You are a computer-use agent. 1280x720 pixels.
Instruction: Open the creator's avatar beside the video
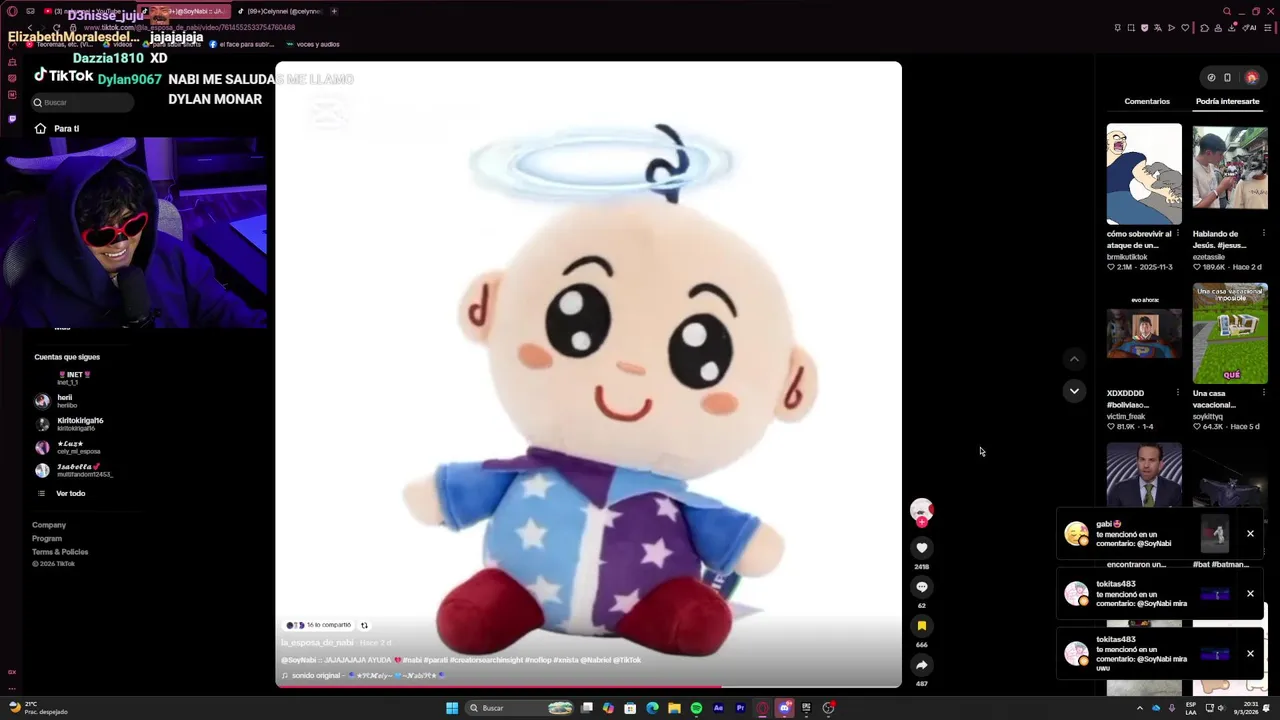[x=922, y=509]
